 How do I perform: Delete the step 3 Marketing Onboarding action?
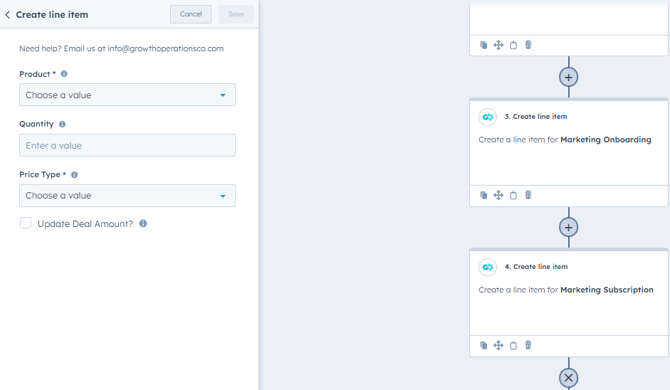528,195
